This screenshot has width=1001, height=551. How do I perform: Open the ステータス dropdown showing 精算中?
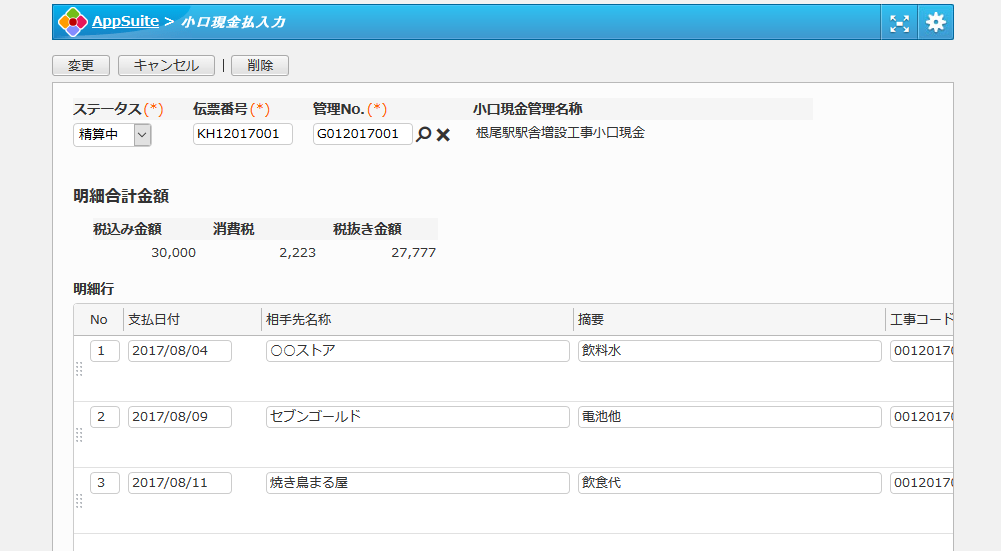(112, 135)
